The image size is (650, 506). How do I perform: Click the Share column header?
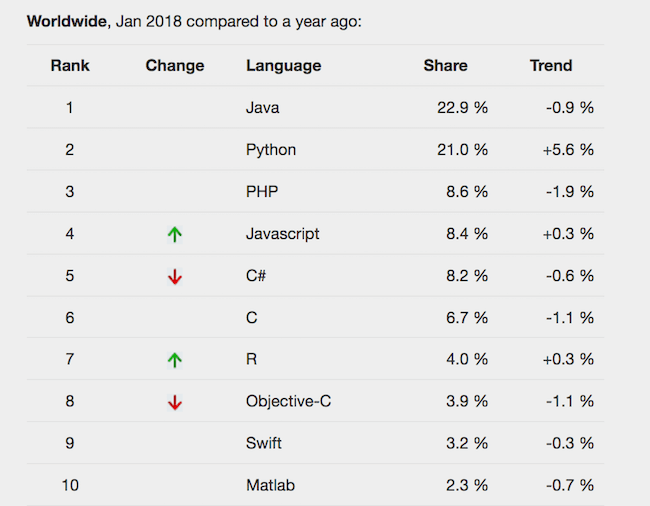coord(445,66)
